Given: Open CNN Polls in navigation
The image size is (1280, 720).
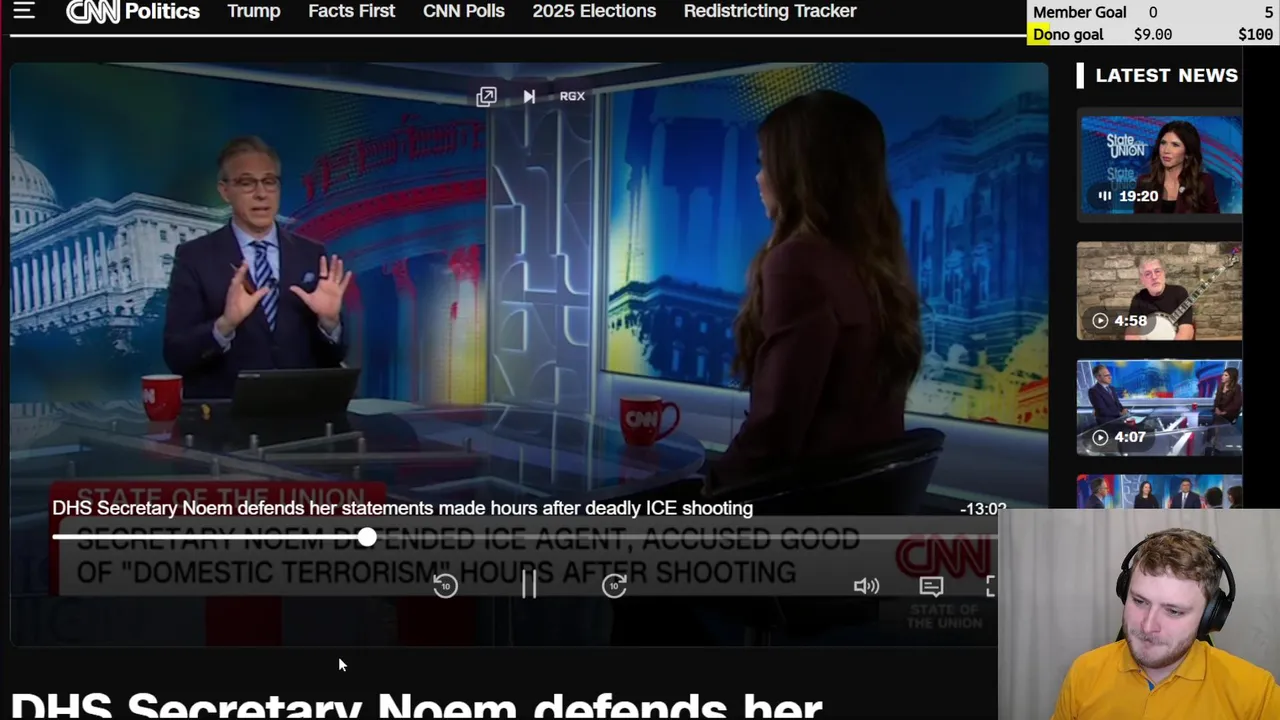Looking at the screenshot, I should [464, 11].
